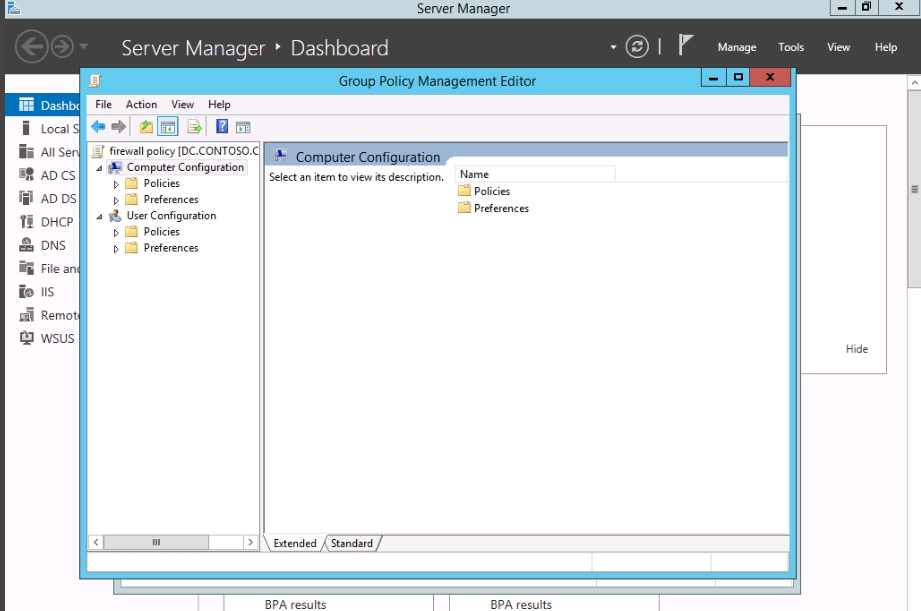Select AD CS in Server Manager sidebar

(x=47, y=175)
